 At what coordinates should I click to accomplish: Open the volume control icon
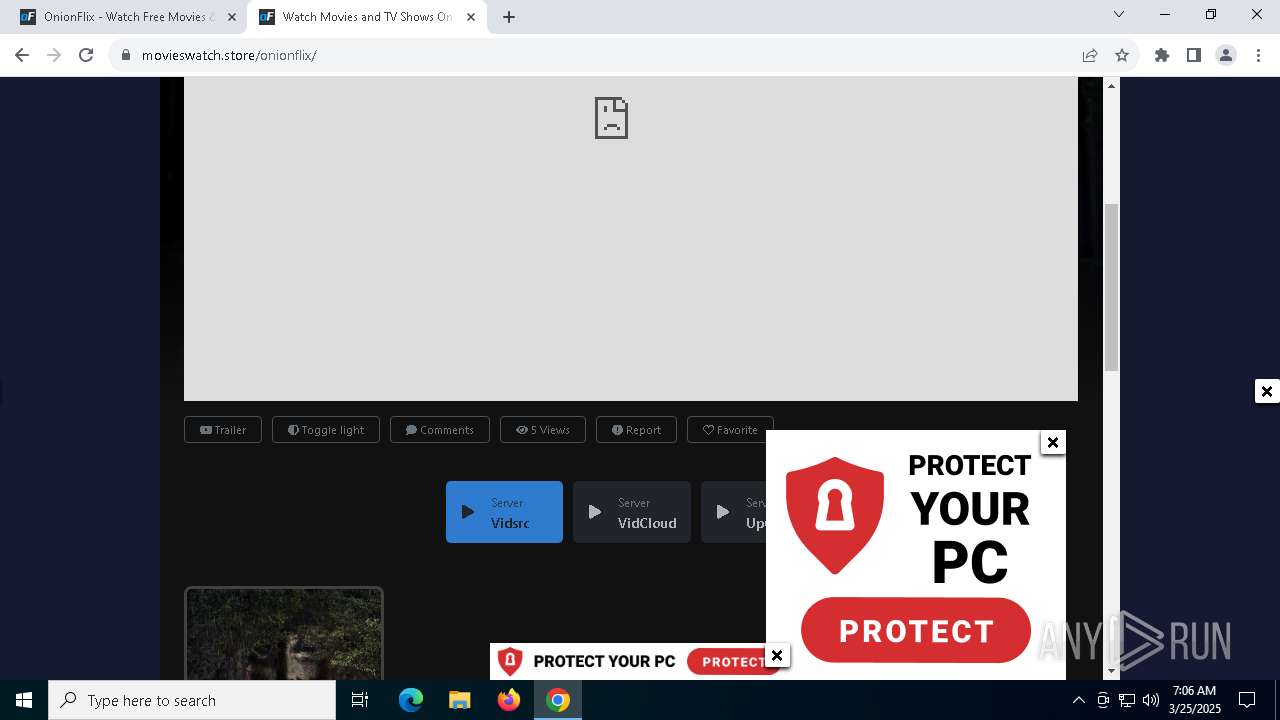[x=1151, y=700]
